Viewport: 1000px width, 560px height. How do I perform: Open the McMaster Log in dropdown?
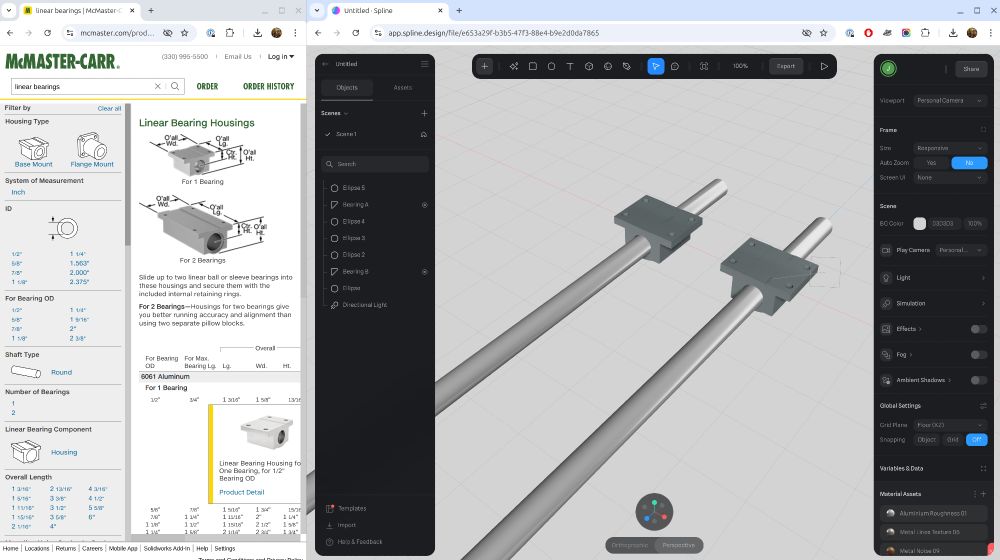pos(281,57)
